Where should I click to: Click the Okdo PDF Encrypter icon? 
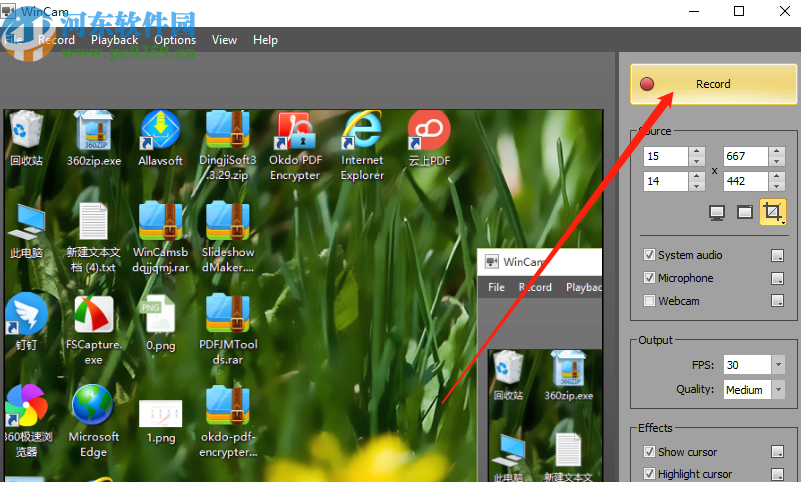pos(295,131)
